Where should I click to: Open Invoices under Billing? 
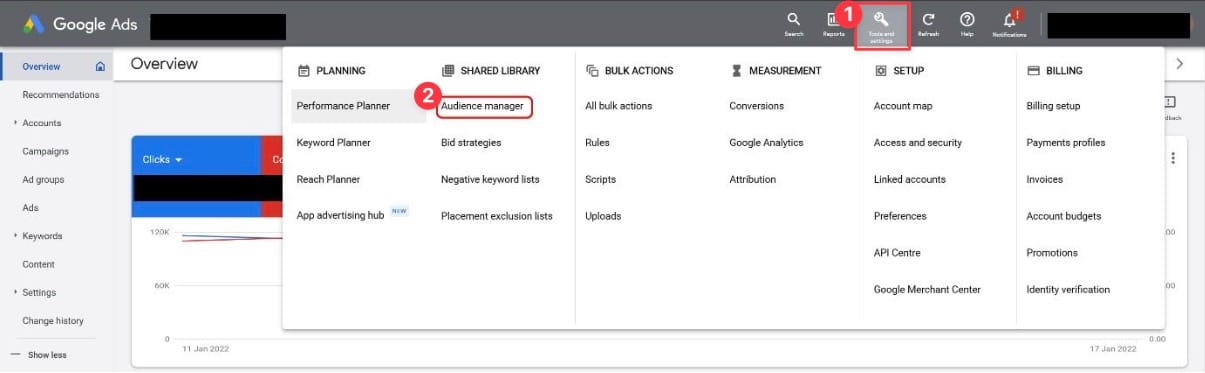1045,180
